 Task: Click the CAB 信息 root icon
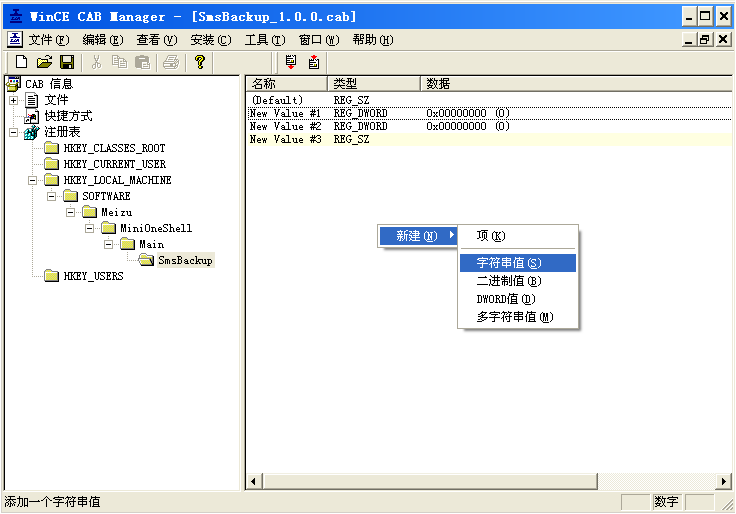(x=13, y=84)
